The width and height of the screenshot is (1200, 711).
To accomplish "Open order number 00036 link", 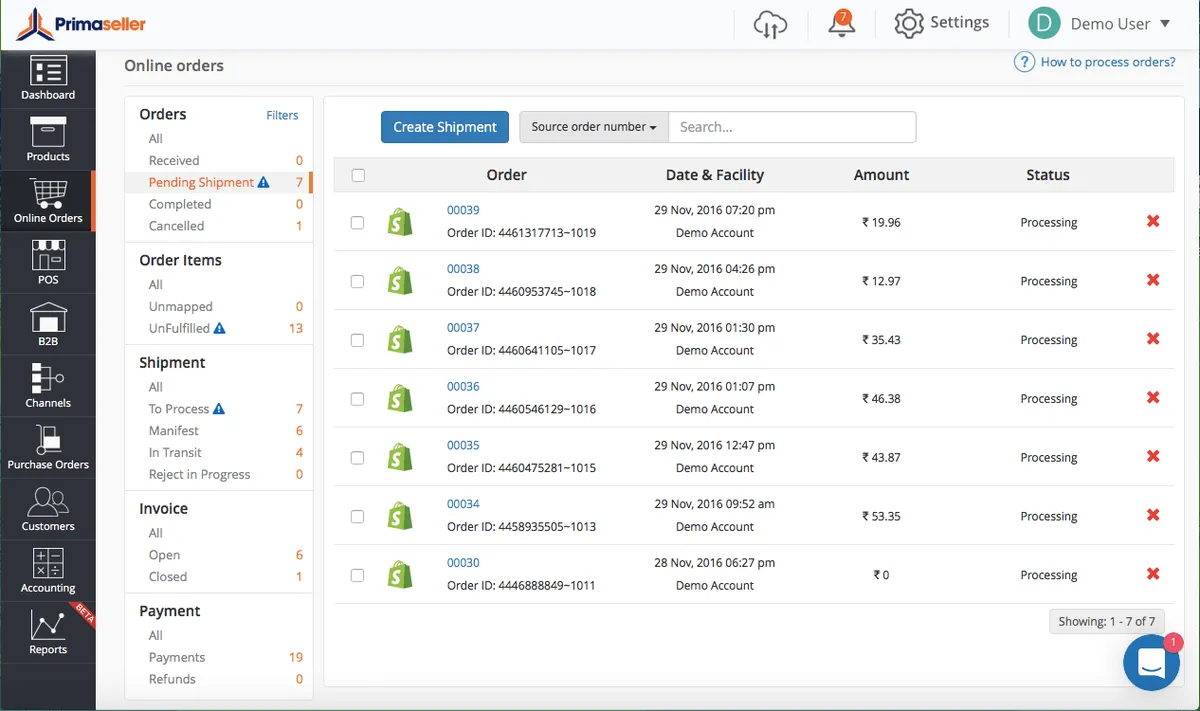I will (463, 386).
